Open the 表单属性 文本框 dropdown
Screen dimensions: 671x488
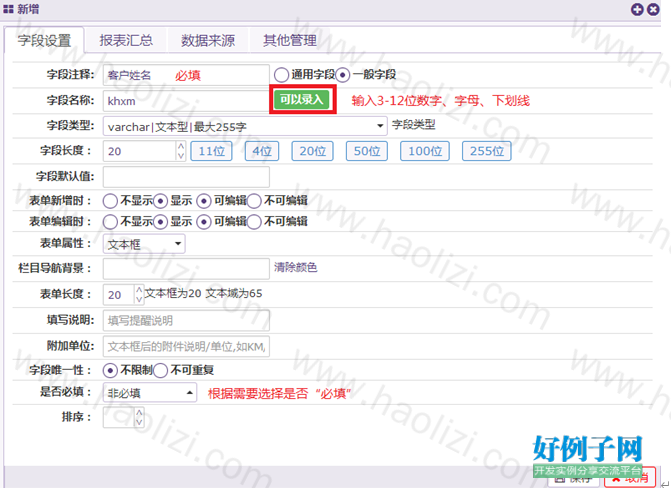144,244
